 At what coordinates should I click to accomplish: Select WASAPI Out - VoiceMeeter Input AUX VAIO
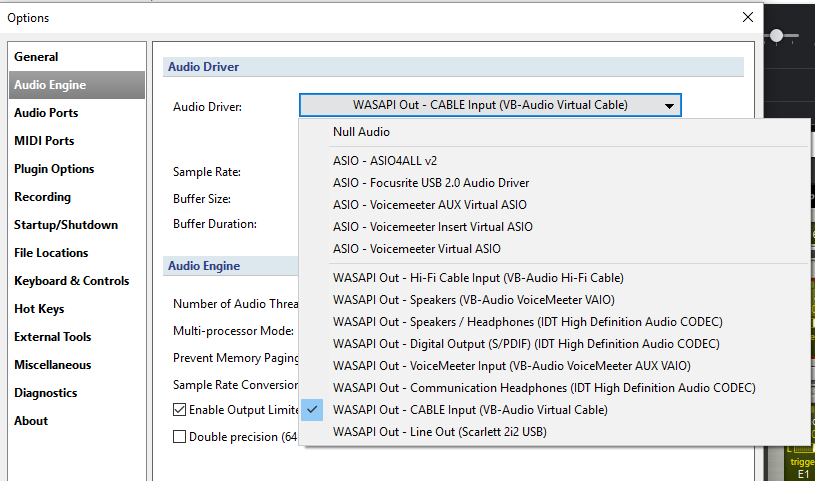[555, 366]
